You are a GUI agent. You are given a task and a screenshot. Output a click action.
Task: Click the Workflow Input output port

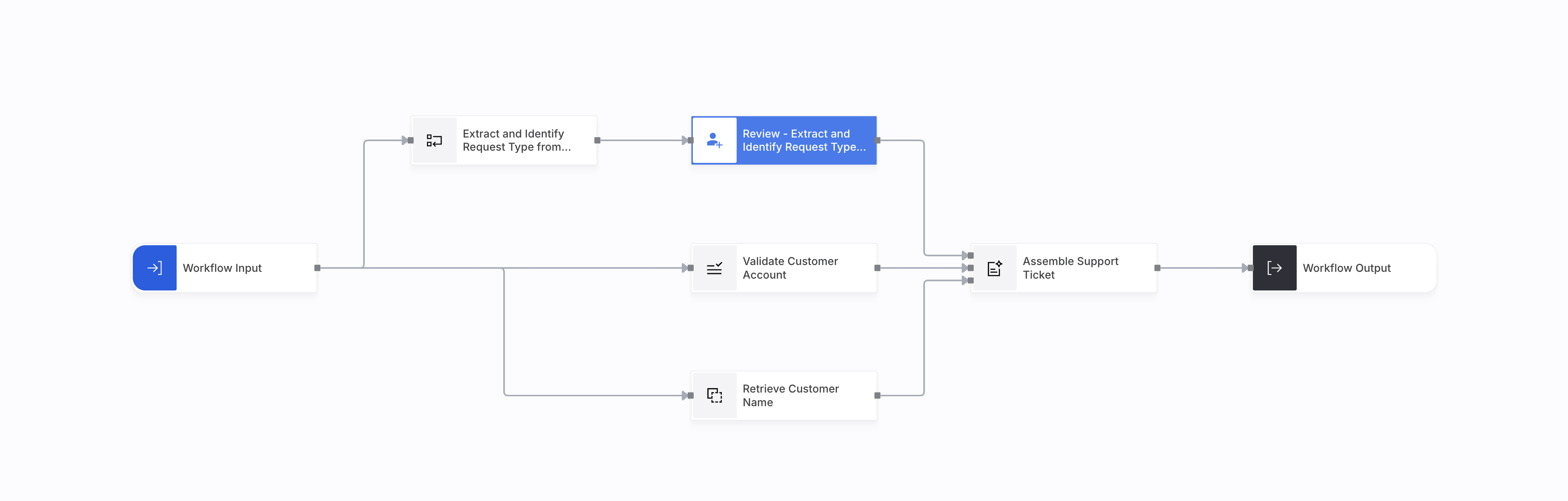[x=317, y=268]
